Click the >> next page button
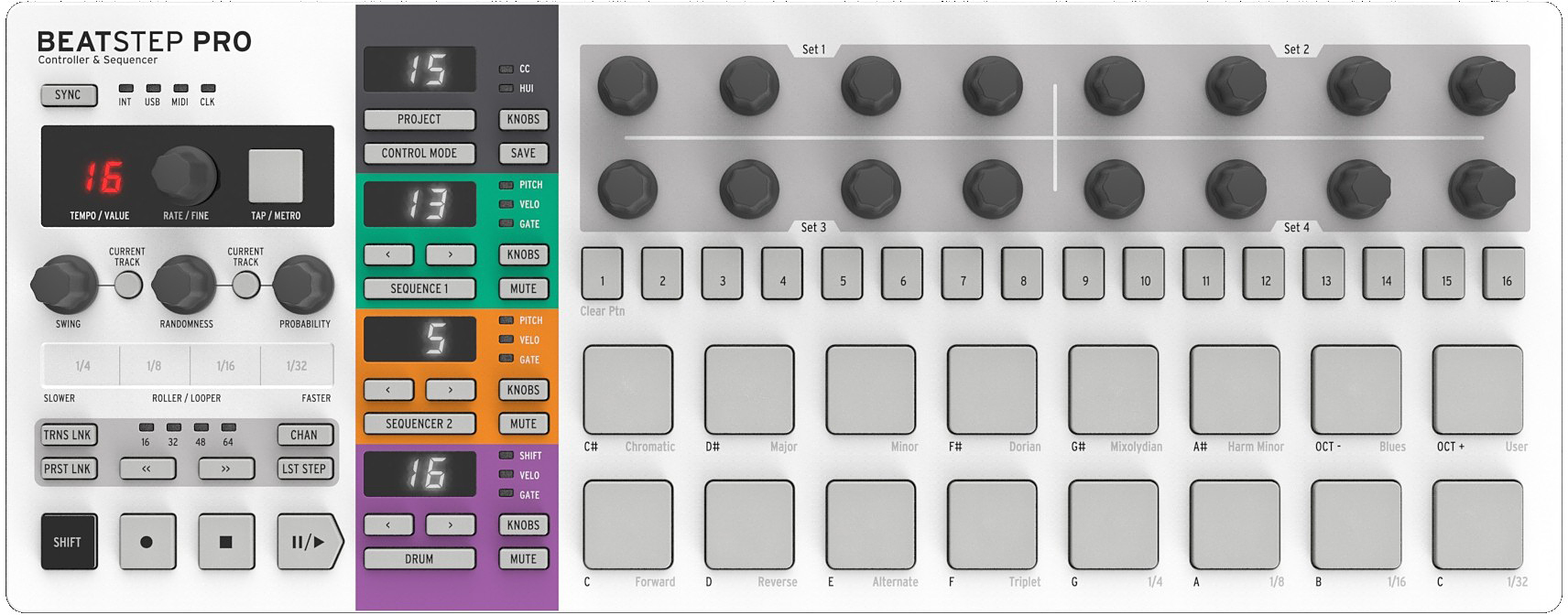This screenshot has height=615, width=1568. pos(225,469)
